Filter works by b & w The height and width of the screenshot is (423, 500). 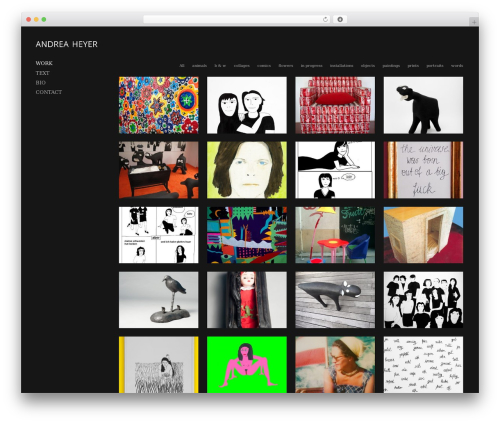(x=220, y=66)
